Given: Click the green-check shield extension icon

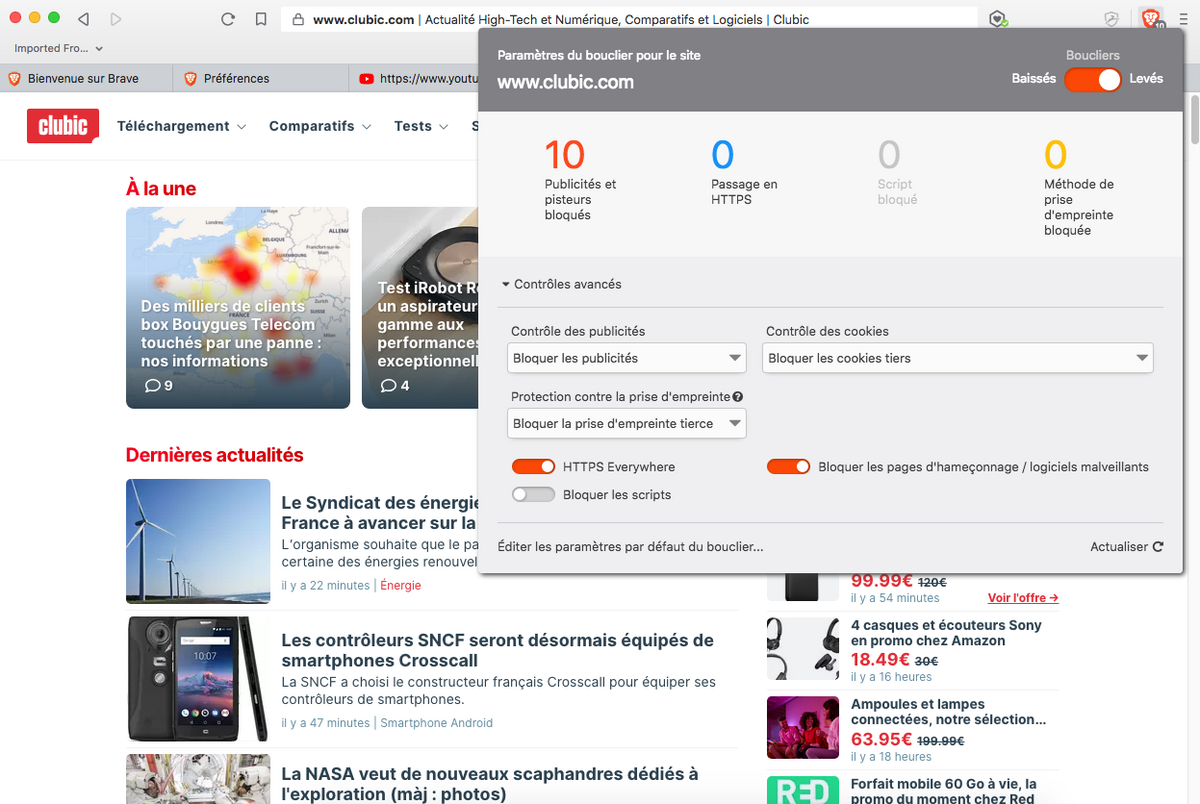Looking at the screenshot, I should tap(998, 19).
